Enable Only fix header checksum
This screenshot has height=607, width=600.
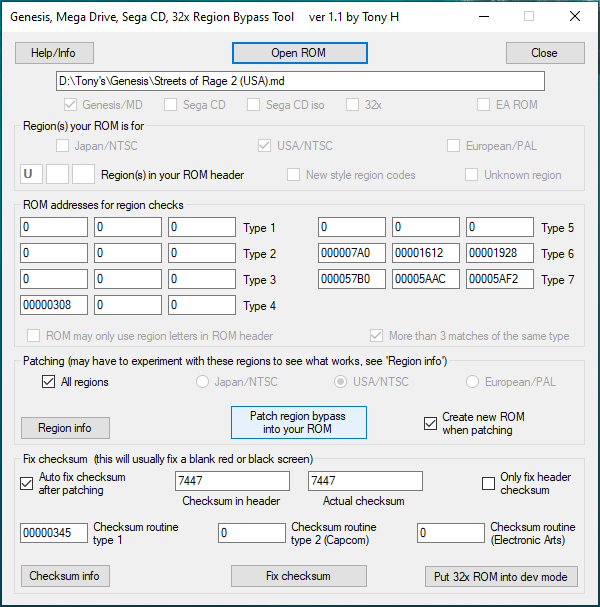click(489, 484)
